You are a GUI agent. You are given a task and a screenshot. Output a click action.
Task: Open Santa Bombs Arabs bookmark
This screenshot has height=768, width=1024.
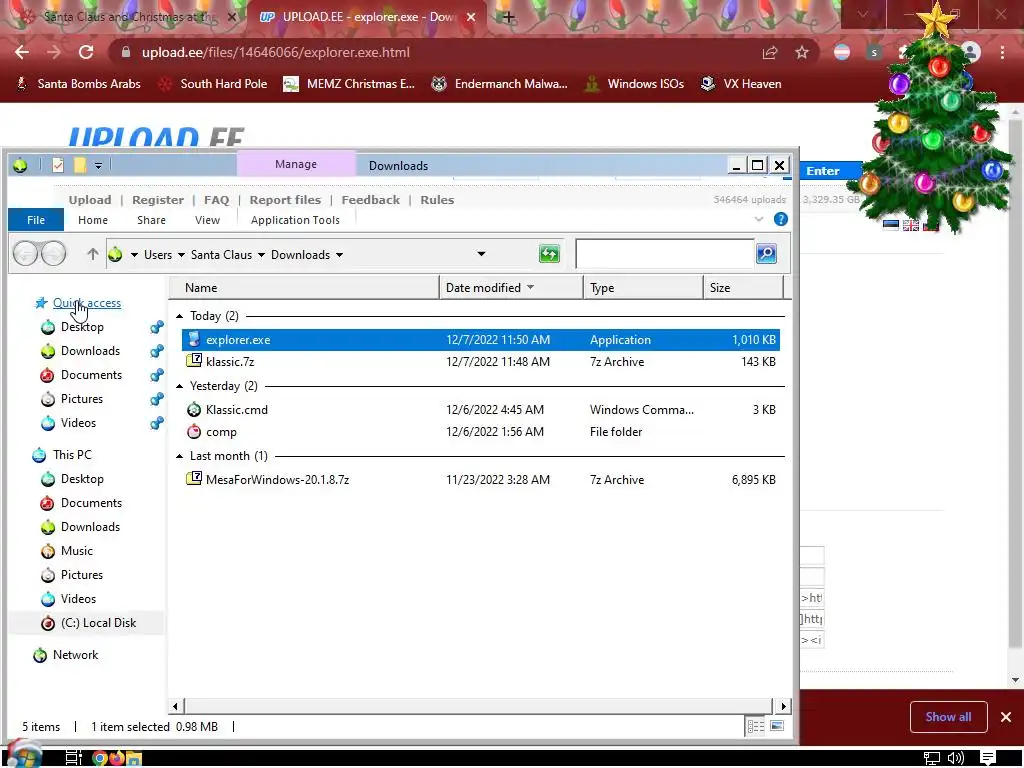tap(79, 84)
